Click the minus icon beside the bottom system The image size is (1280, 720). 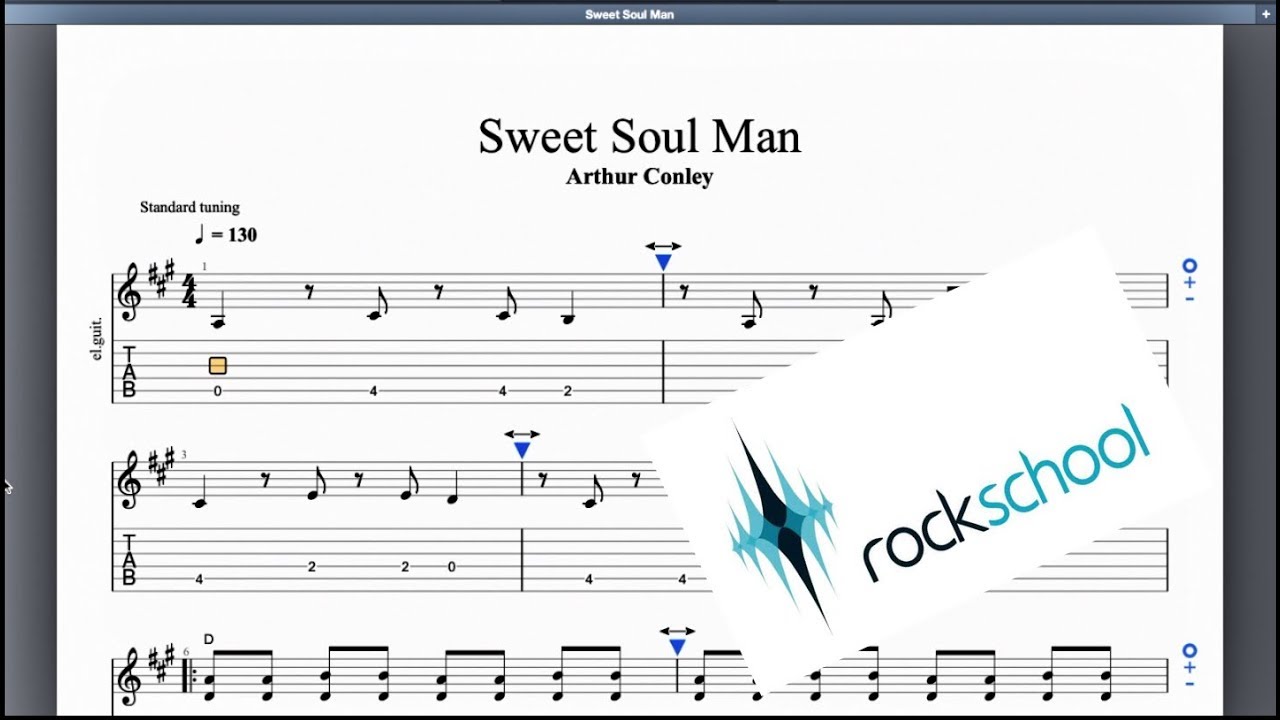1189,683
